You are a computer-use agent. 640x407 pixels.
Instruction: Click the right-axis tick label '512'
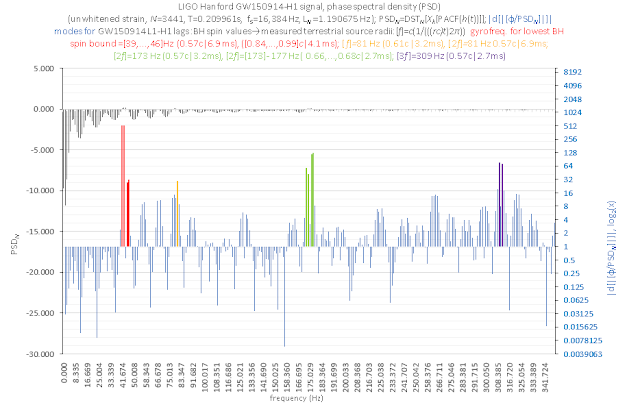(571, 126)
